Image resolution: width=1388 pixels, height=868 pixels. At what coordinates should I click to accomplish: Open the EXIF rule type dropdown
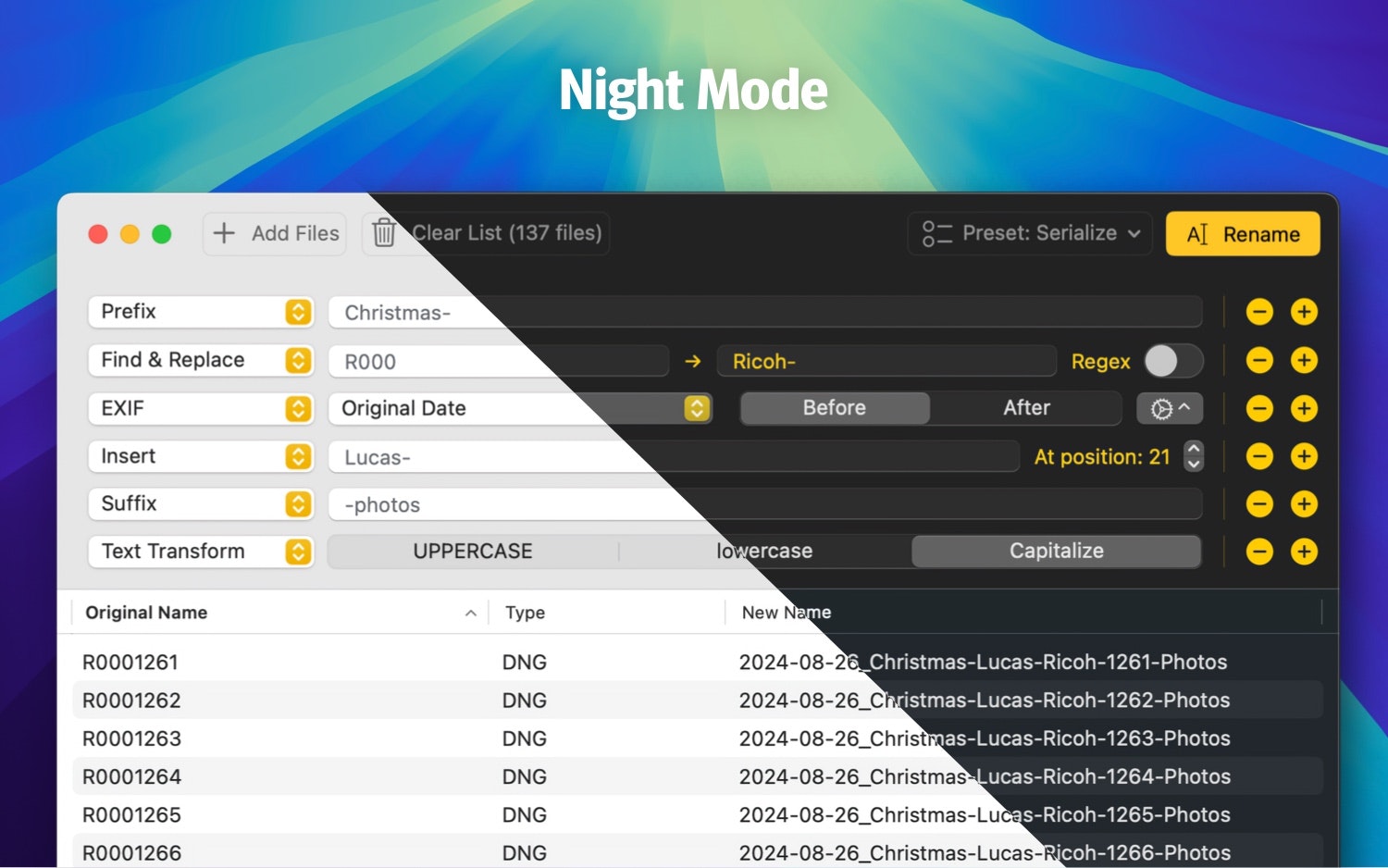click(x=201, y=408)
